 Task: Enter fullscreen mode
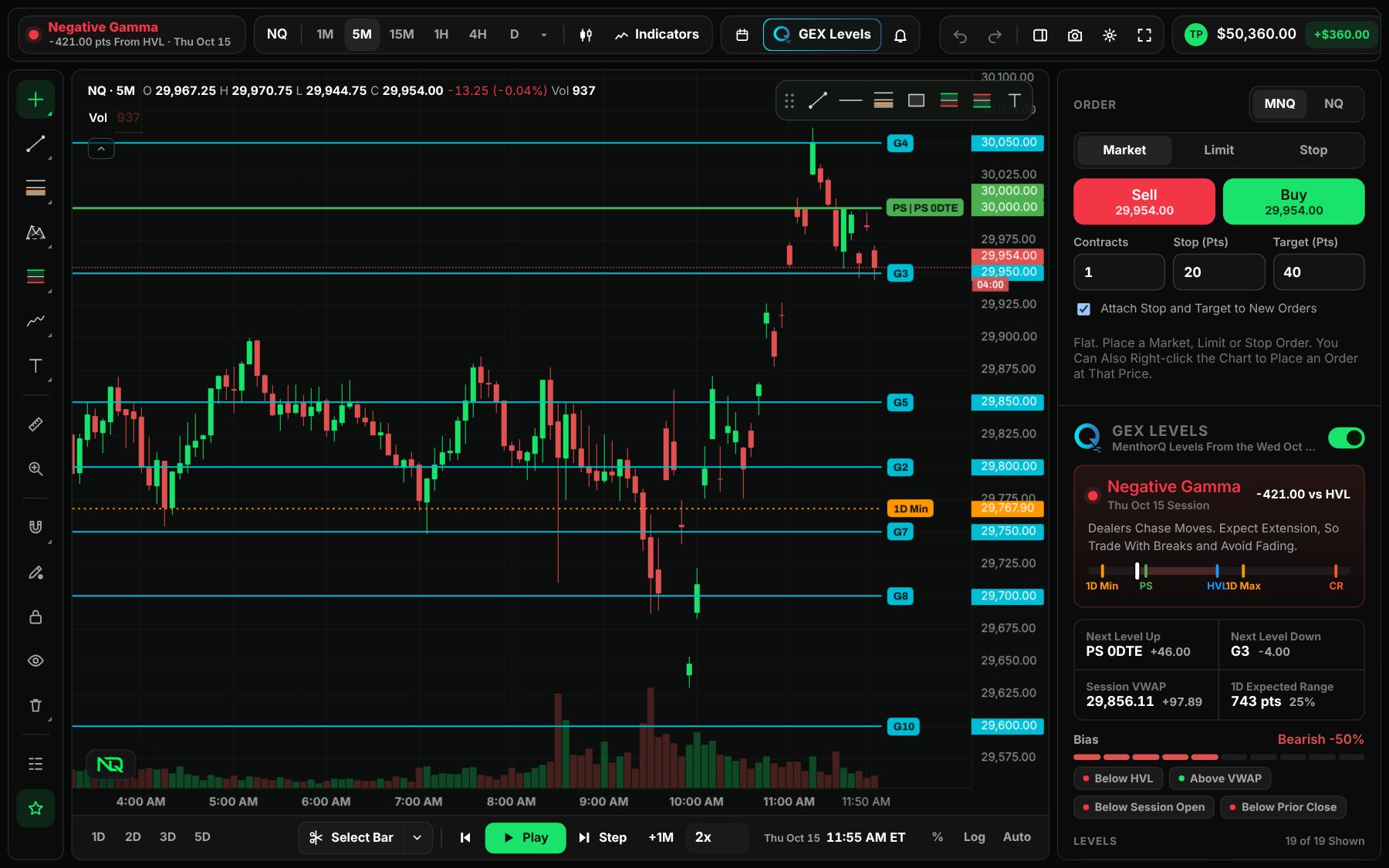(1144, 35)
